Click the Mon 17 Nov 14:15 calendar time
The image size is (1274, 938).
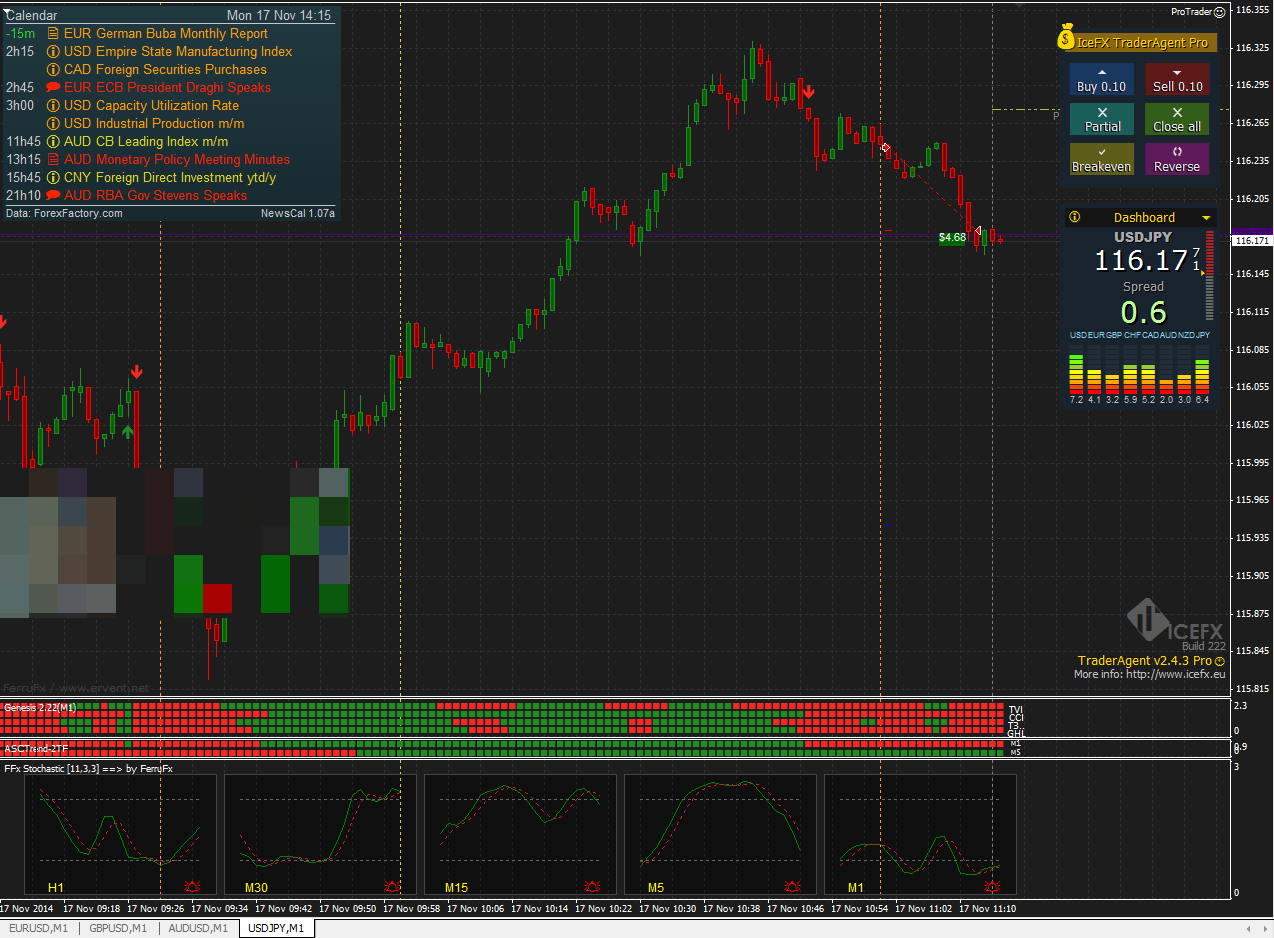point(279,15)
